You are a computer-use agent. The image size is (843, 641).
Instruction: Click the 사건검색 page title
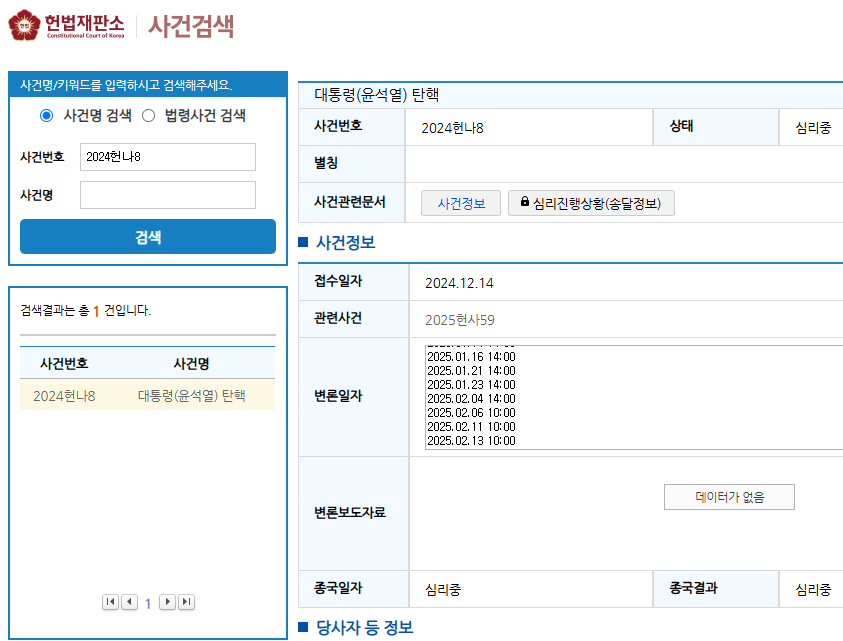[x=191, y=26]
